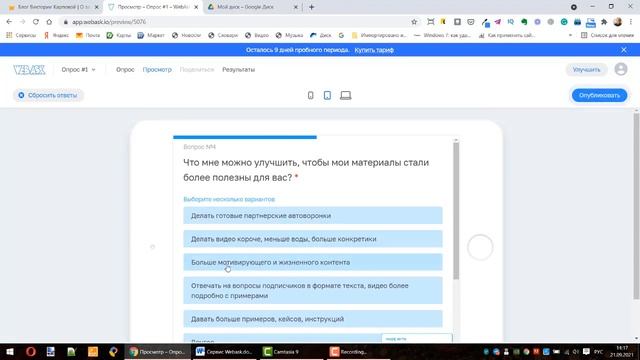Switch preview to mobile phone view

tap(311, 95)
